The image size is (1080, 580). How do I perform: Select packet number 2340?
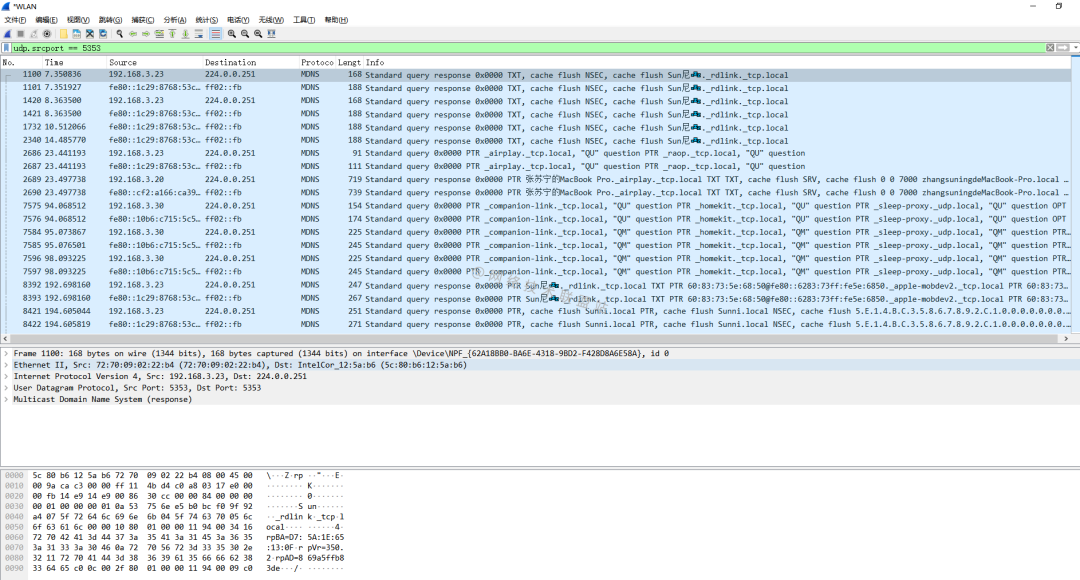pyautogui.click(x=535, y=140)
